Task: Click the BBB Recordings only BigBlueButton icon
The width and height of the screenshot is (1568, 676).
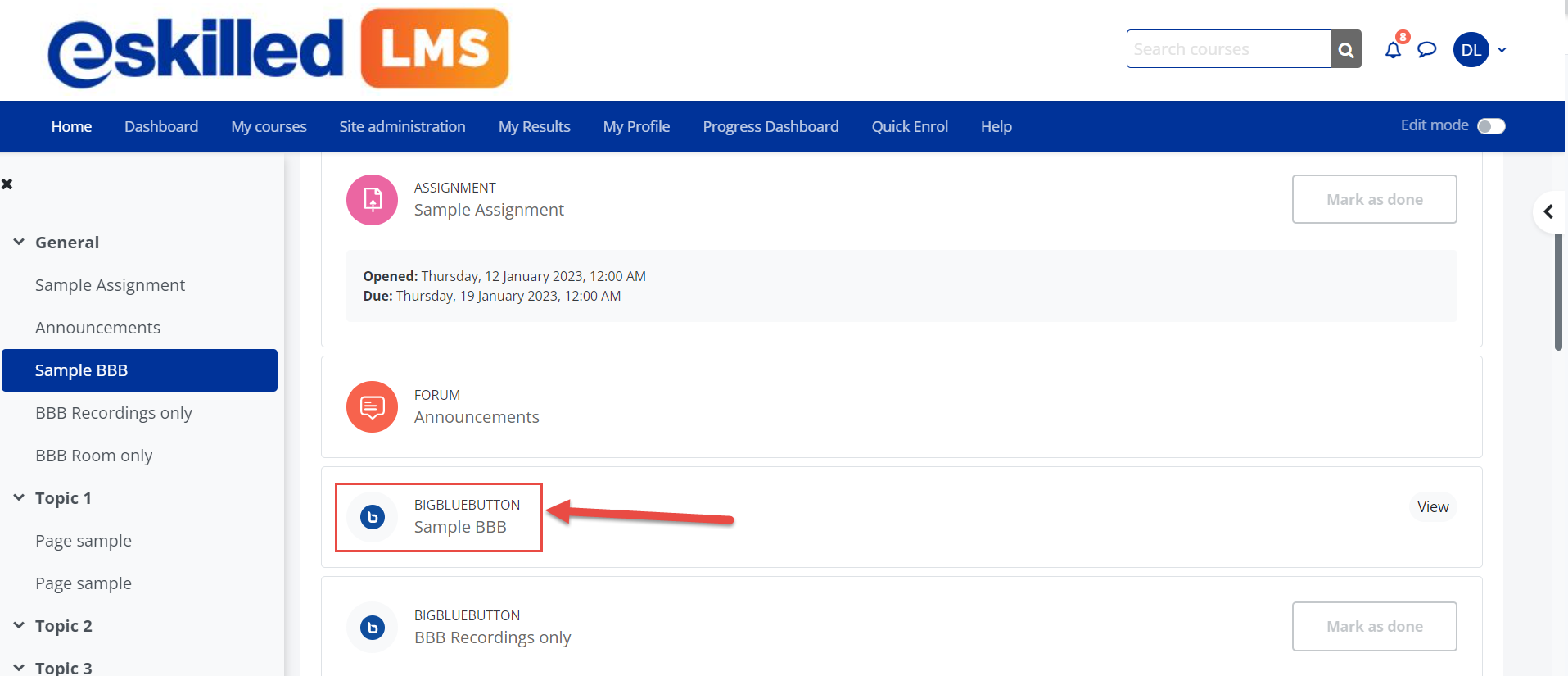Action: 373,628
